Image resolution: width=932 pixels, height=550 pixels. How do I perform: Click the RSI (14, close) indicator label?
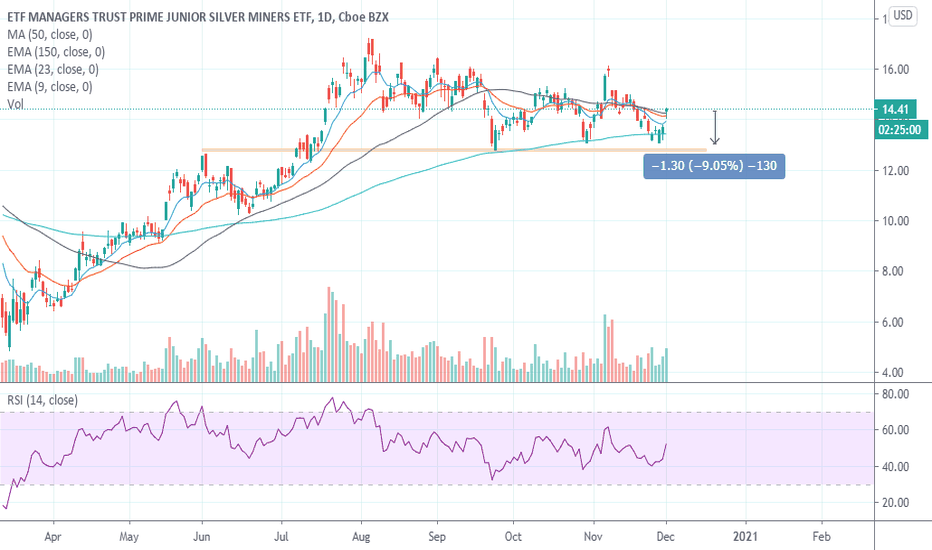(x=42, y=400)
